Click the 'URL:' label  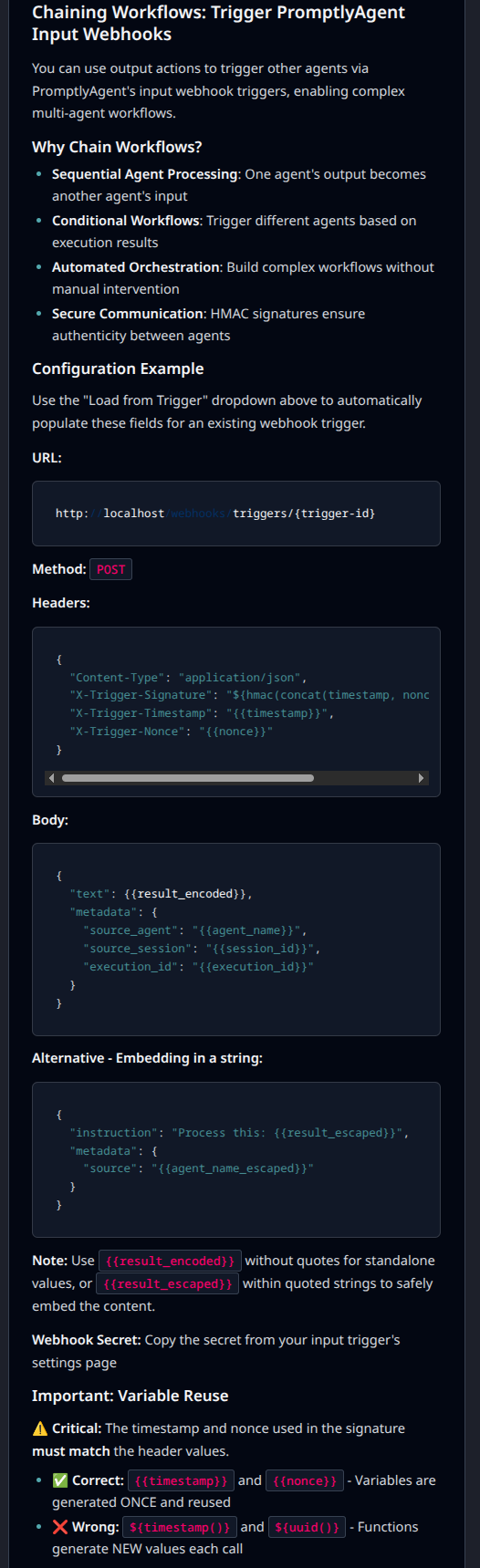point(47,458)
